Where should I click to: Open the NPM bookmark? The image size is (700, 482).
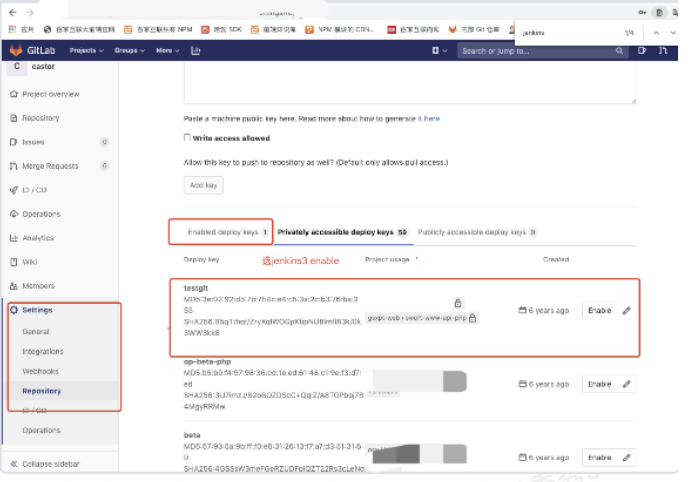pos(158,29)
